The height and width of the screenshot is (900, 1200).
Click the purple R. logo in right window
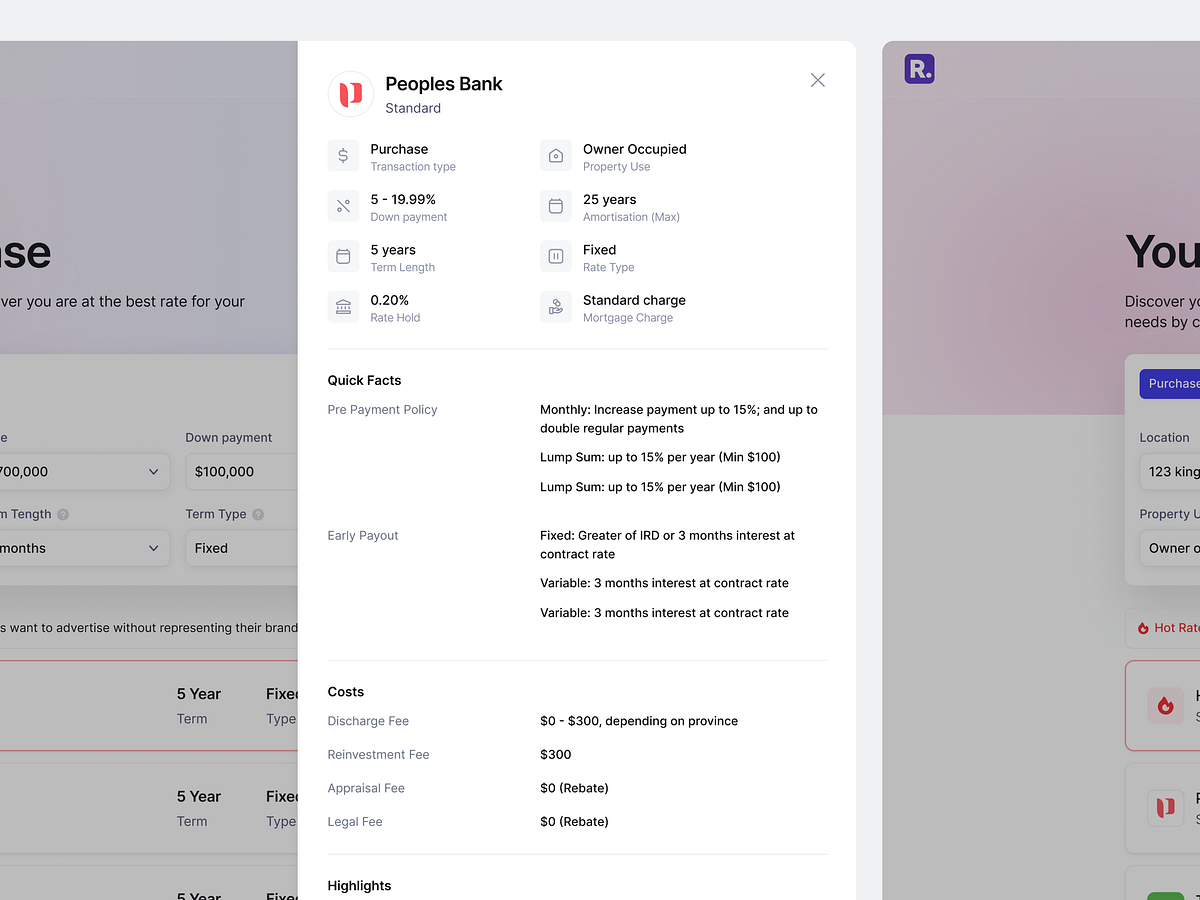point(919,69)
